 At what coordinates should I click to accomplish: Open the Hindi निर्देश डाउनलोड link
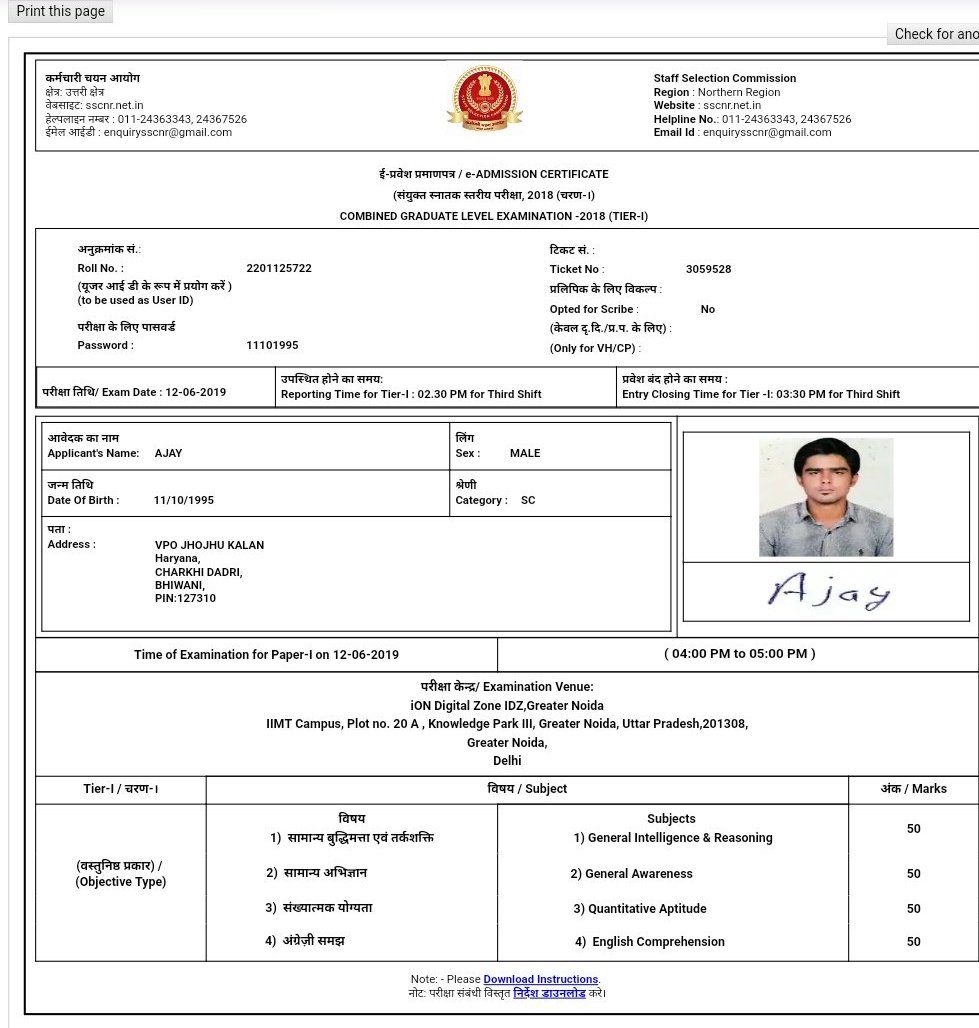tap(549, 993)
